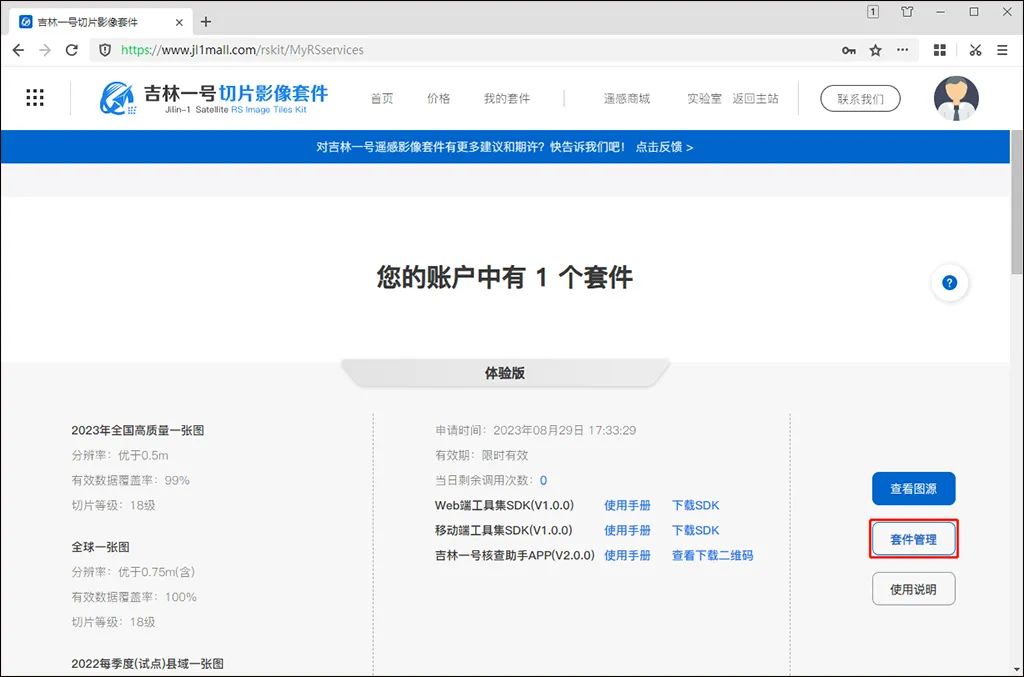Open 遥感商城 navigation item
The width and height of the screenshot is (1024, 677).
[627, 99]
